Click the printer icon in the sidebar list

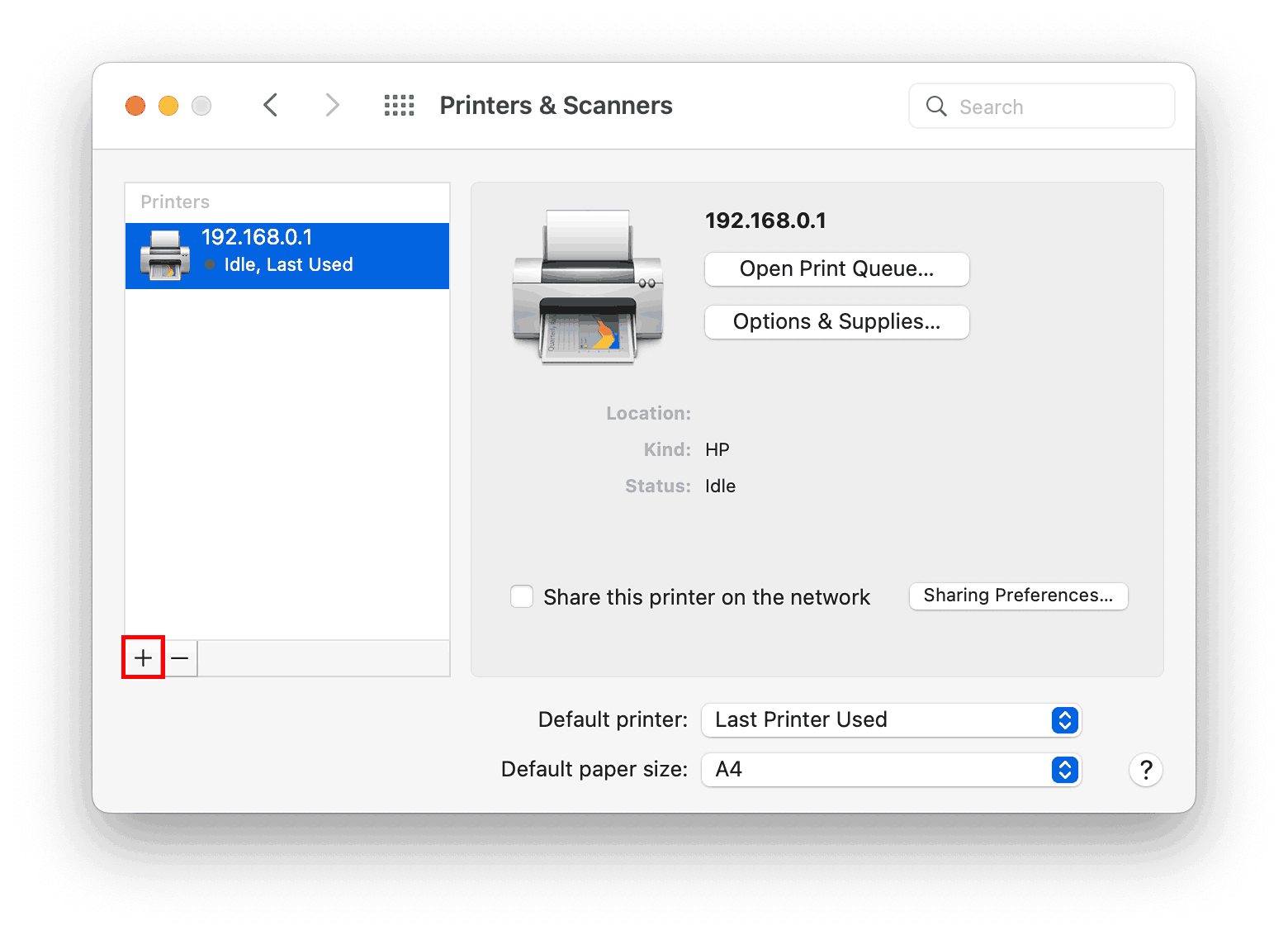(x=164, y=254)
